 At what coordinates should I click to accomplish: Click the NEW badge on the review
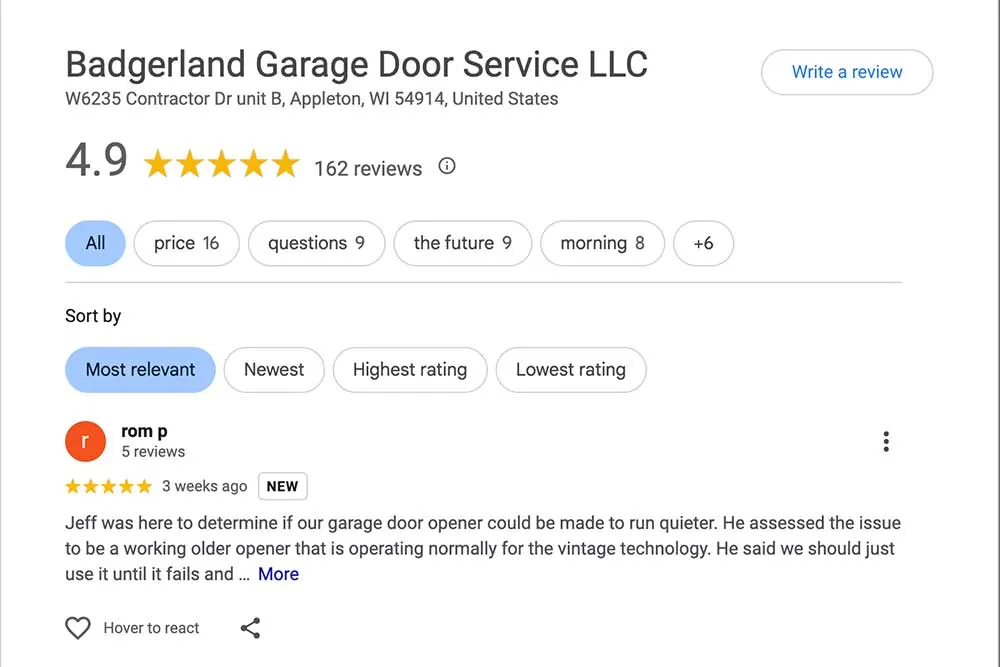point(282,486)
